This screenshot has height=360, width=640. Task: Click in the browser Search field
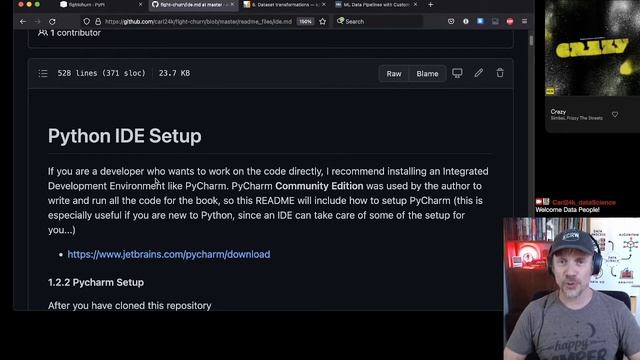click(378, 22)
